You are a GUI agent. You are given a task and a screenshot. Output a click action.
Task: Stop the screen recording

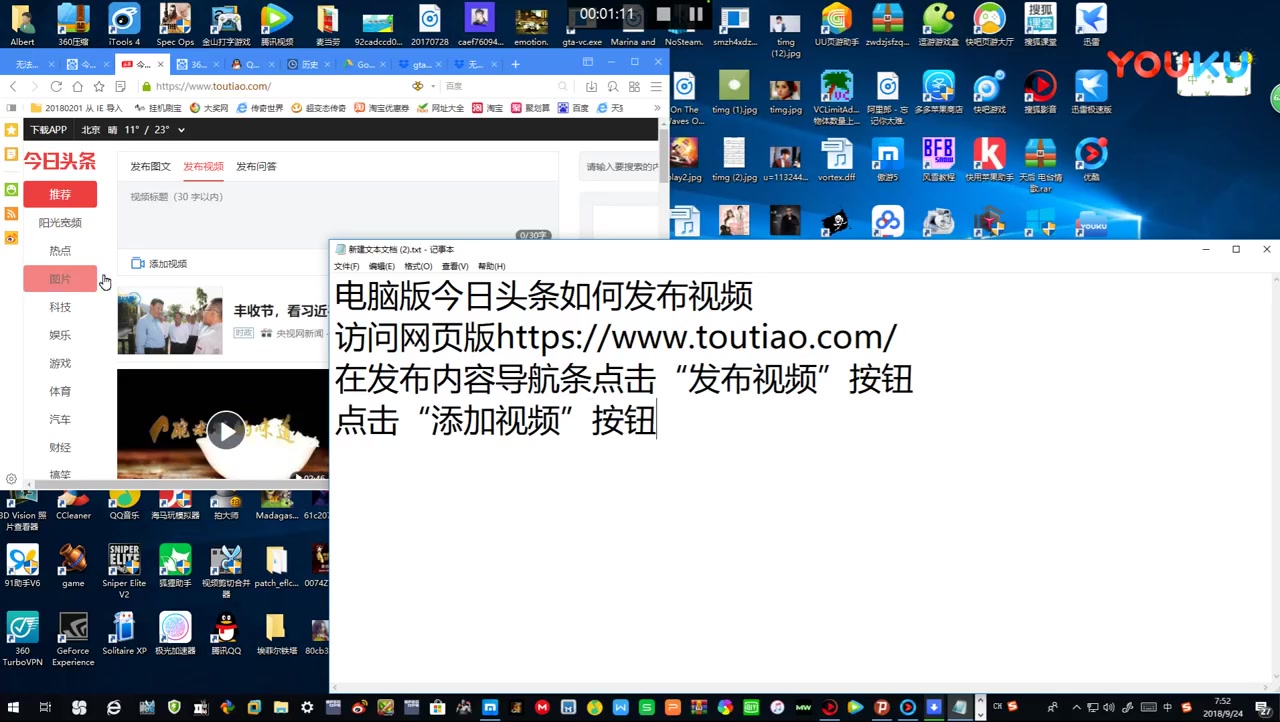(x=663, y=14)
